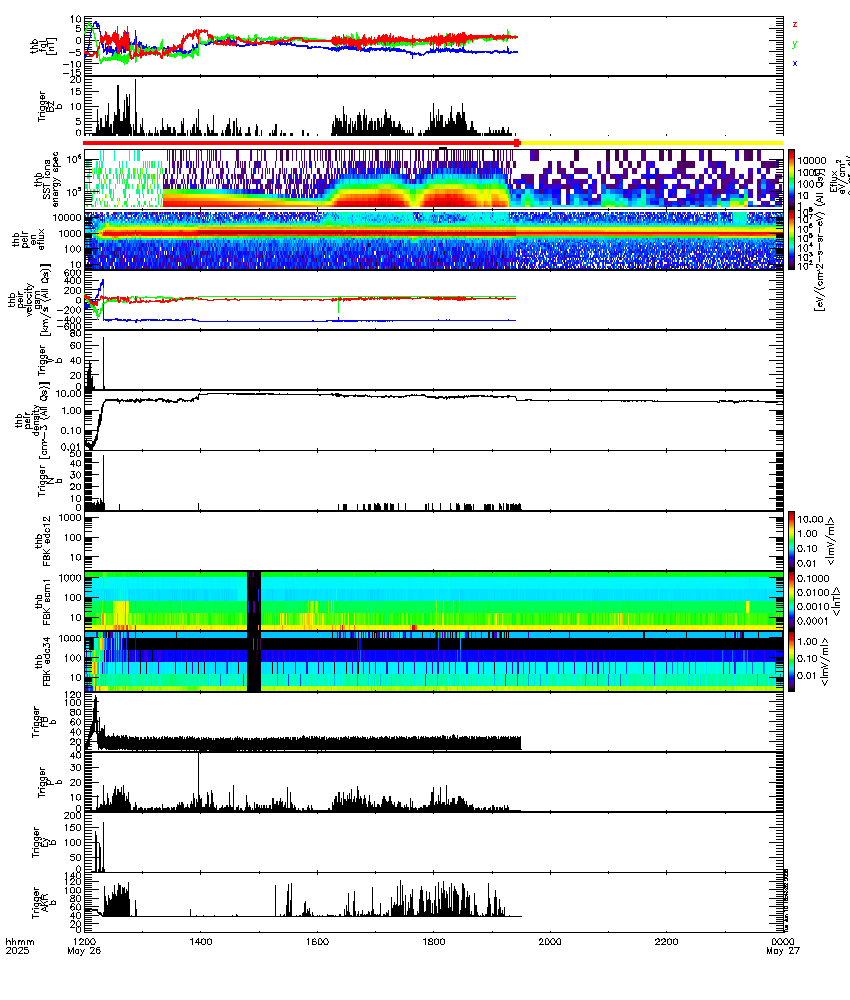
Task: Click the '1200' time axis tick label
Action: click(x=84, y=941)
